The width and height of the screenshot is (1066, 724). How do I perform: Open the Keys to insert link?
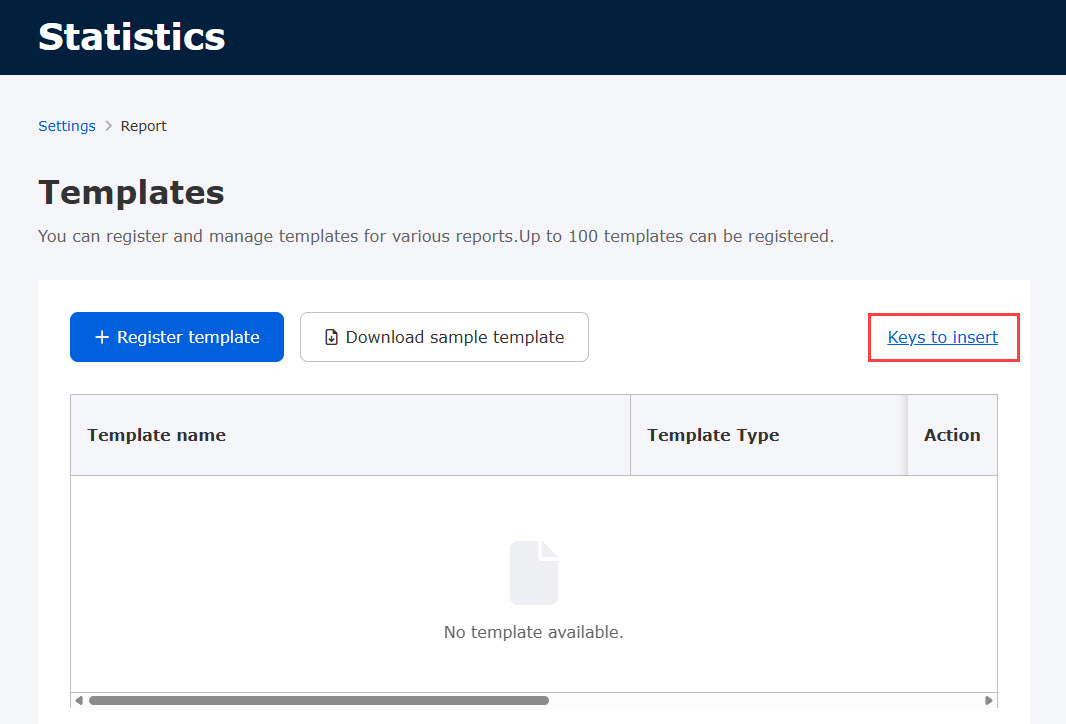point(942,337)
